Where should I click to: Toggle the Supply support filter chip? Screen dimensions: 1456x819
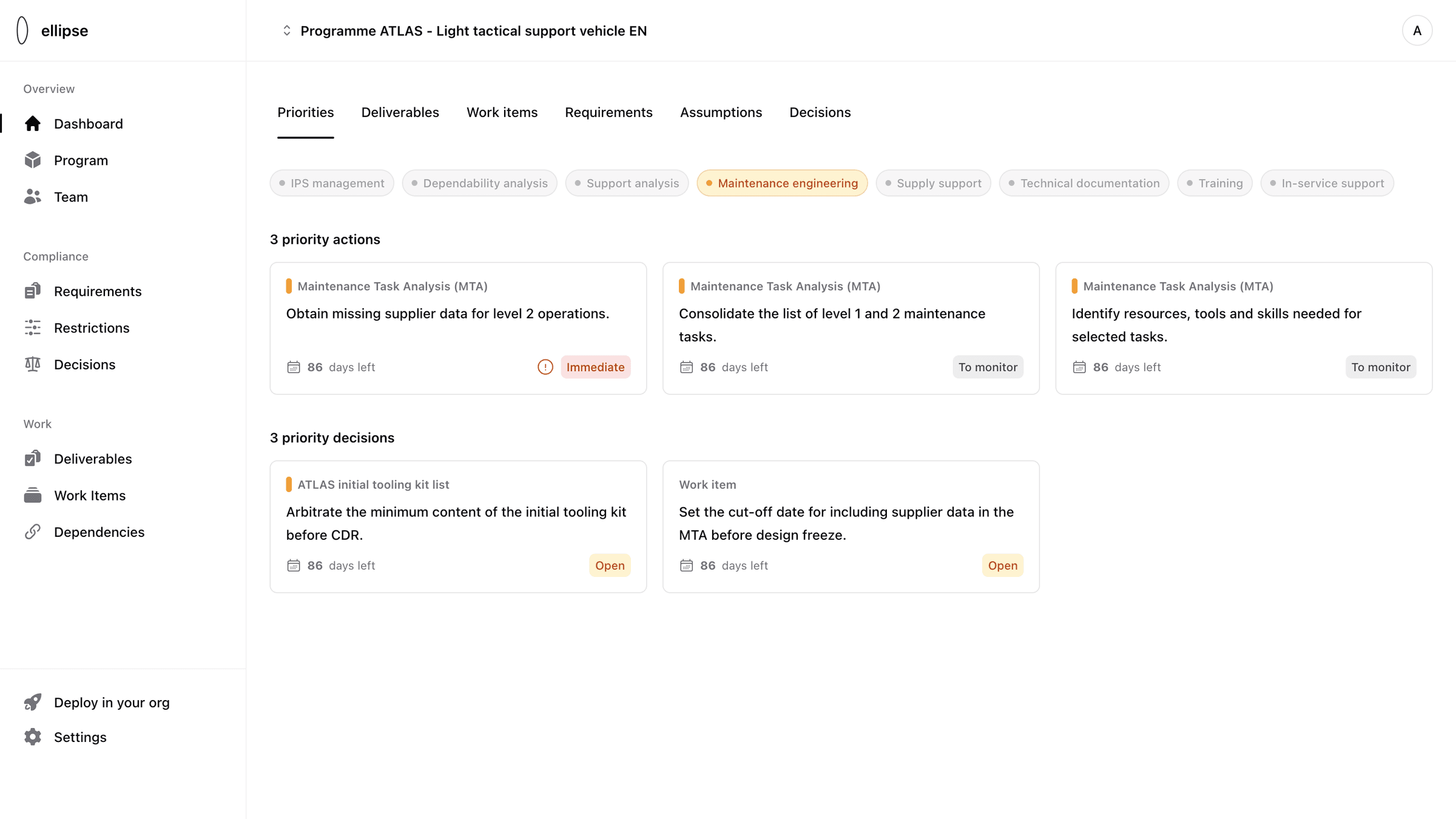click(x=933, y=183)
